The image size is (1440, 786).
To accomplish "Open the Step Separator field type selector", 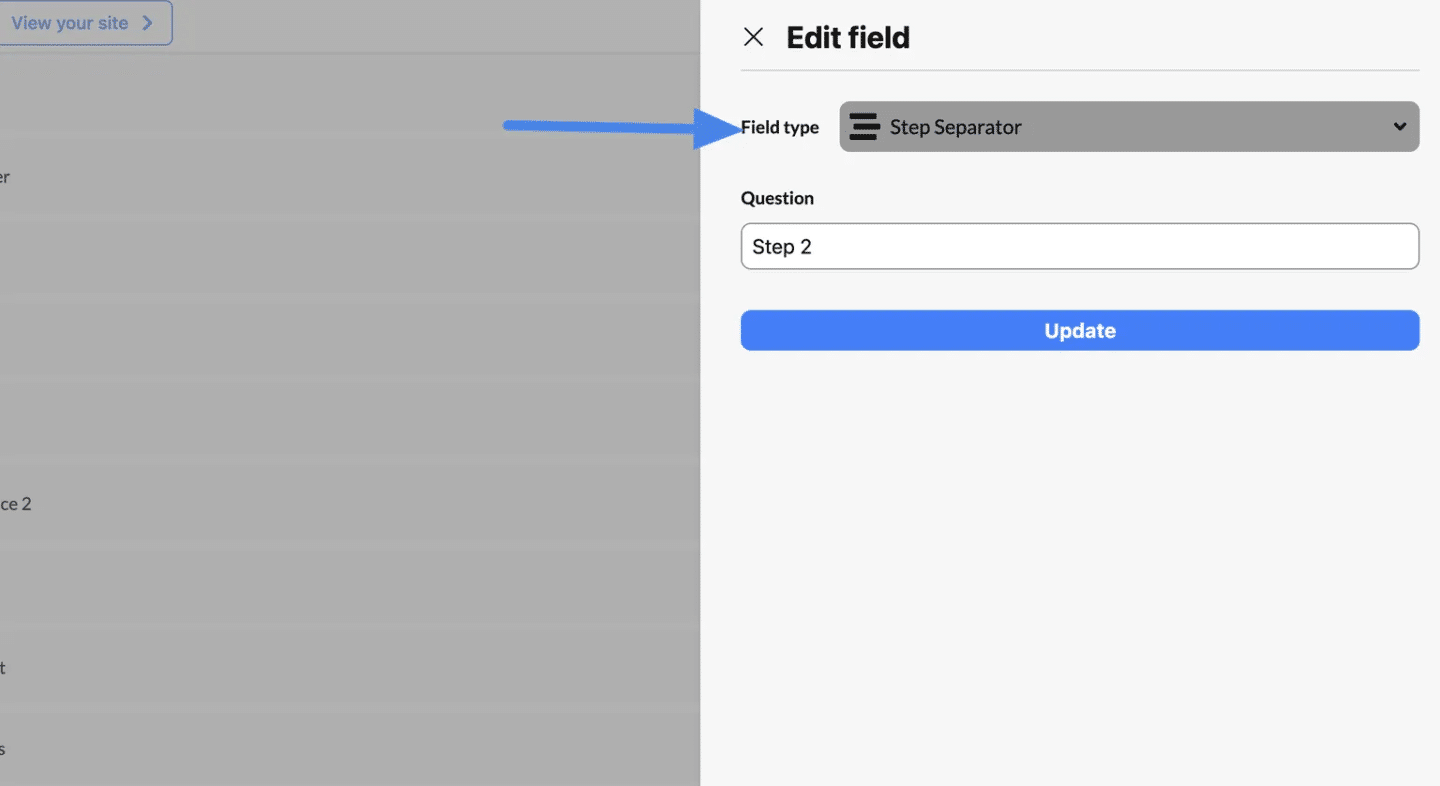I will coord(1129,127).
